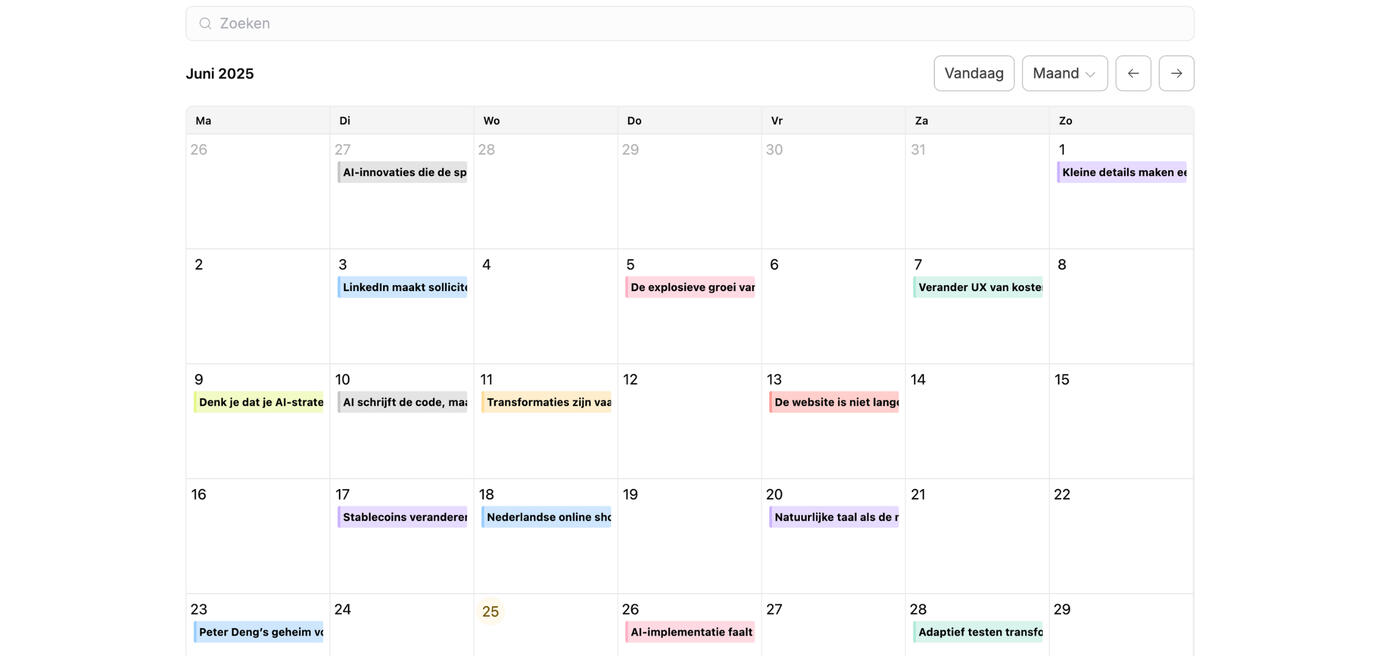Open 'Natuurlijke taal als de' event
This screenshot has height=656, width=1380.
coord(835,517)
